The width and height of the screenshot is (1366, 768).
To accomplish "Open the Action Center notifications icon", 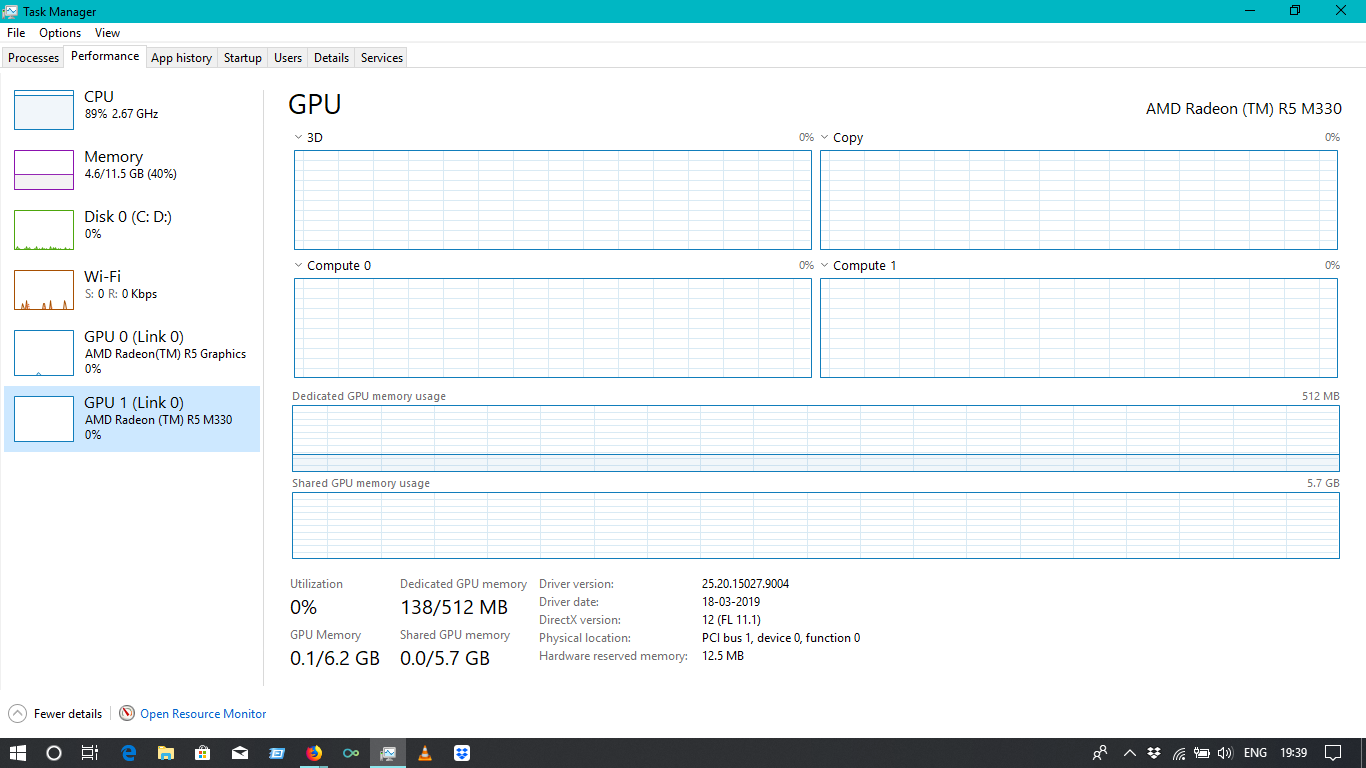I will pyautogui.click(x=1333, y=753).
